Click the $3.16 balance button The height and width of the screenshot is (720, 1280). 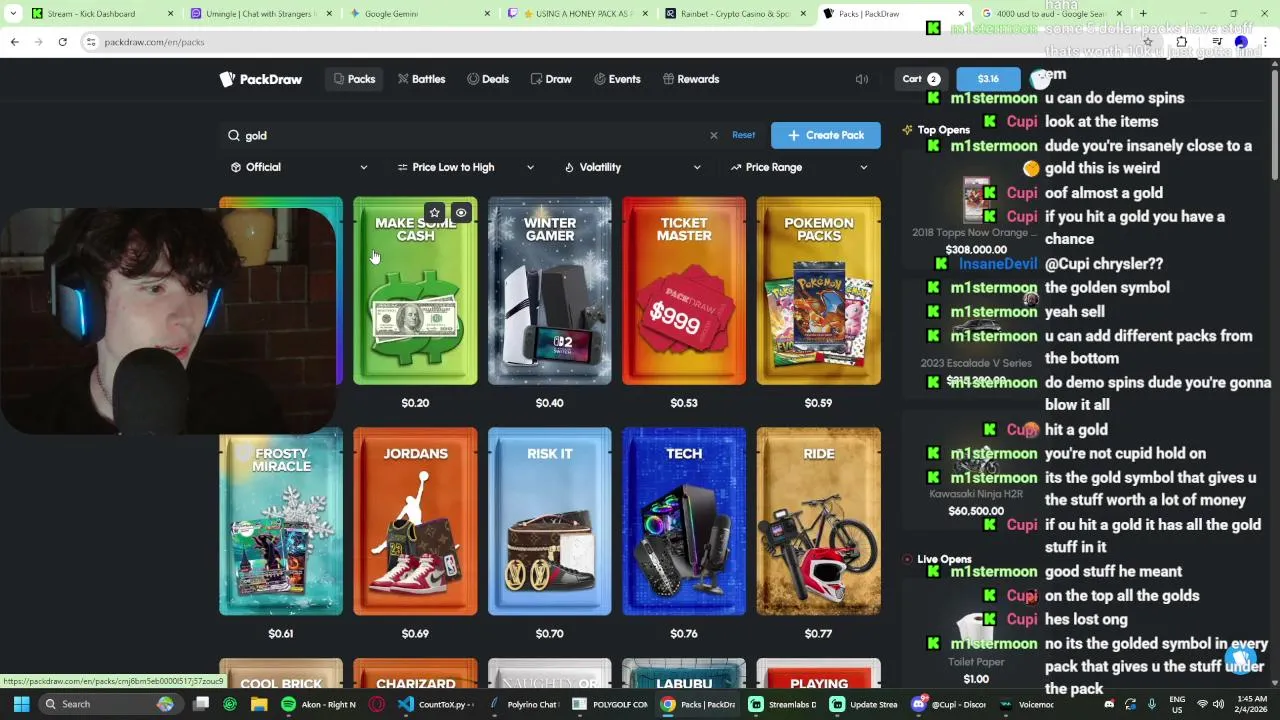[x=988, y=79]
